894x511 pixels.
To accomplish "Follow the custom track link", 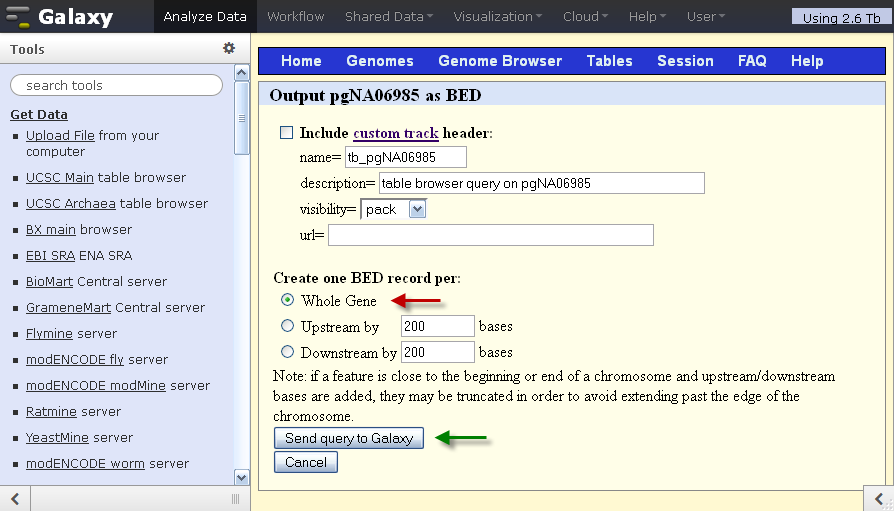I will point(396,133).
